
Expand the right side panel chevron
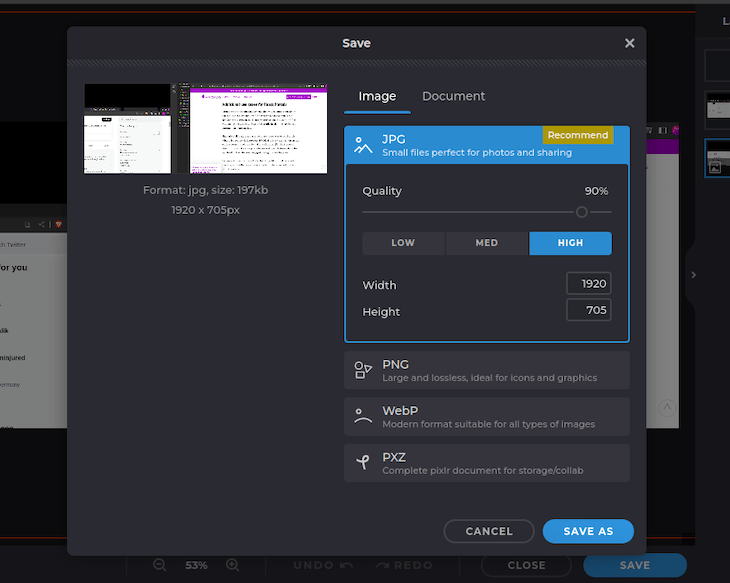(694, 275)
